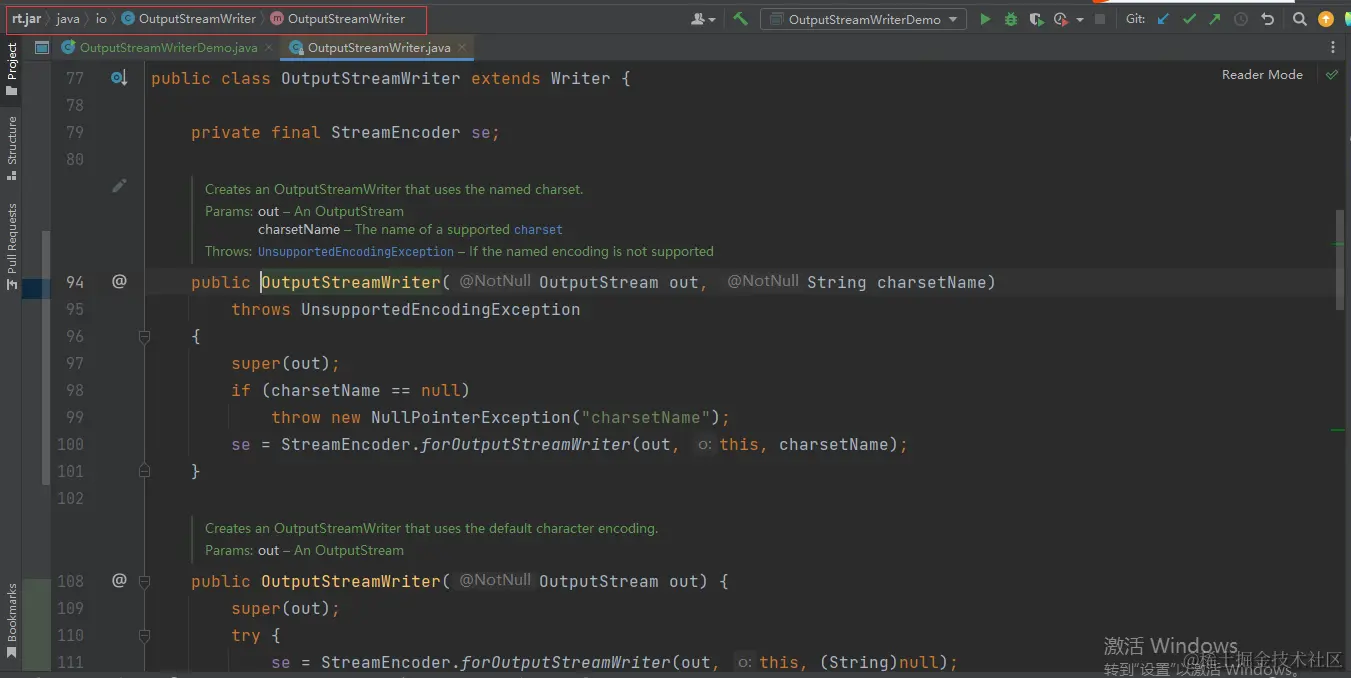
Task: Click forOutputStreamWriter call on line 100
Action: pyautogui.click(x=526, y=445)
